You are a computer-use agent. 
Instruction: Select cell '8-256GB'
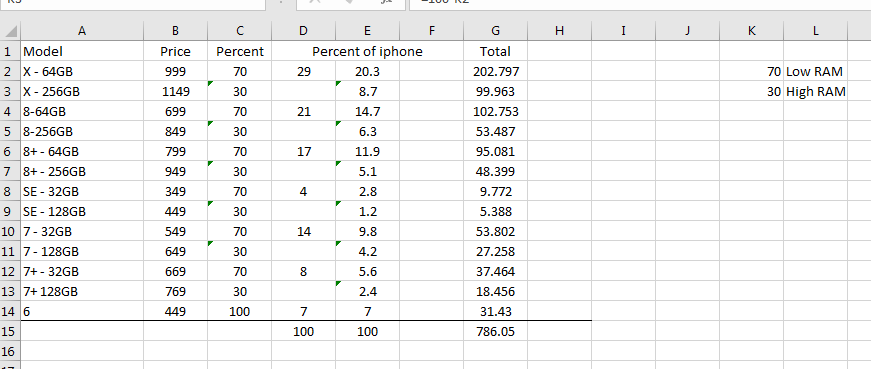click(82, 132)
